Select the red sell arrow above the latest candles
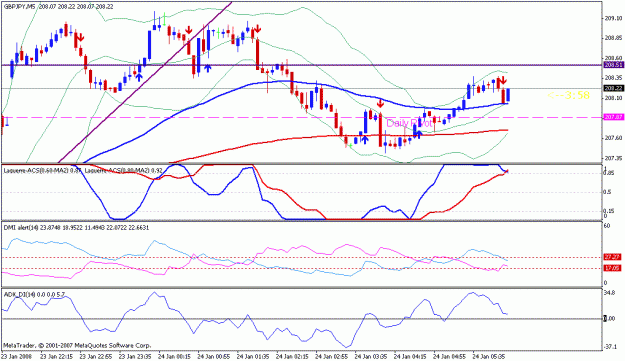The width and height of the screenshot is (625, 361). pos(503,80)
